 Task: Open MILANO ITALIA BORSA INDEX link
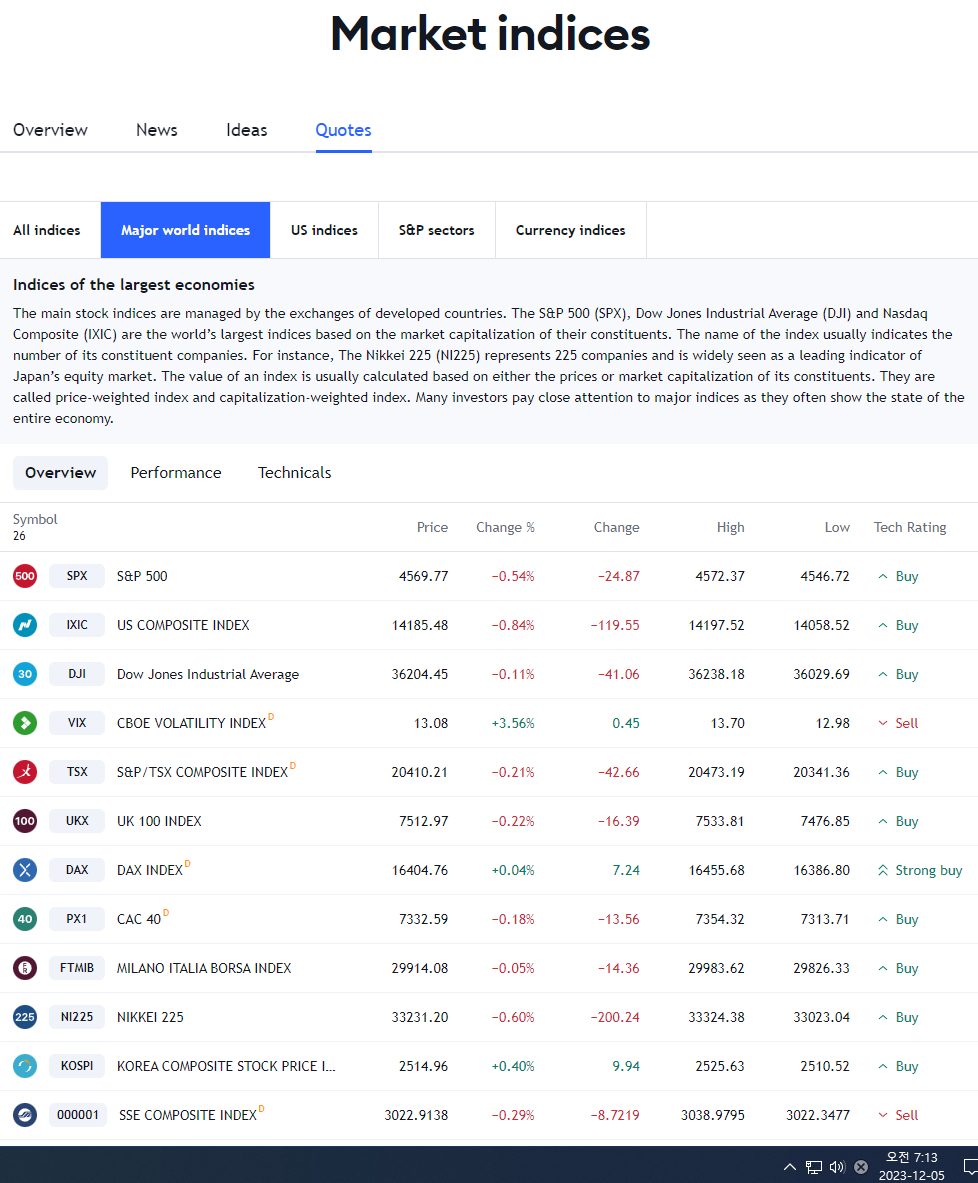(204, 969)
